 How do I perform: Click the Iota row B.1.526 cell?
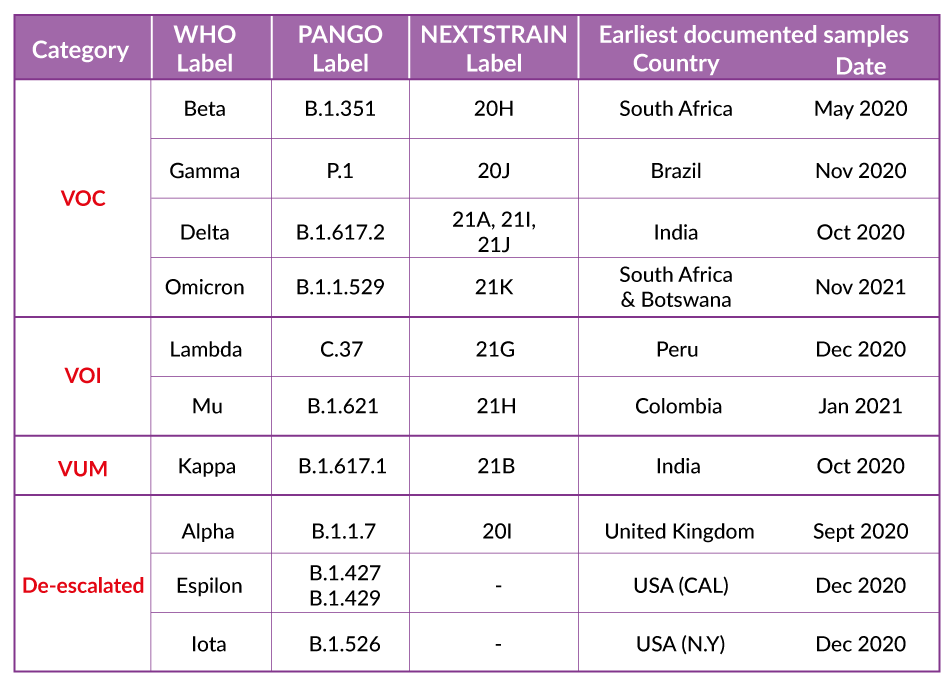click(x=344, y=644)
